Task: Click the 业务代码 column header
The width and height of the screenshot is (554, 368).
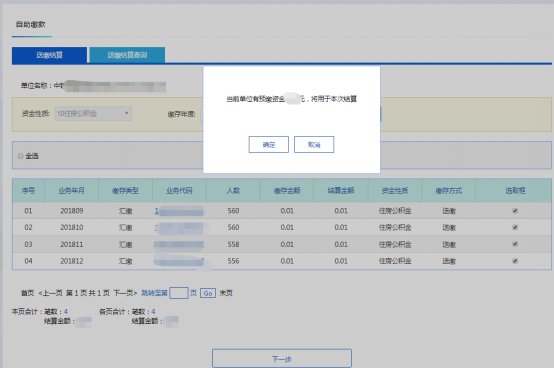Action: point(179,191)
